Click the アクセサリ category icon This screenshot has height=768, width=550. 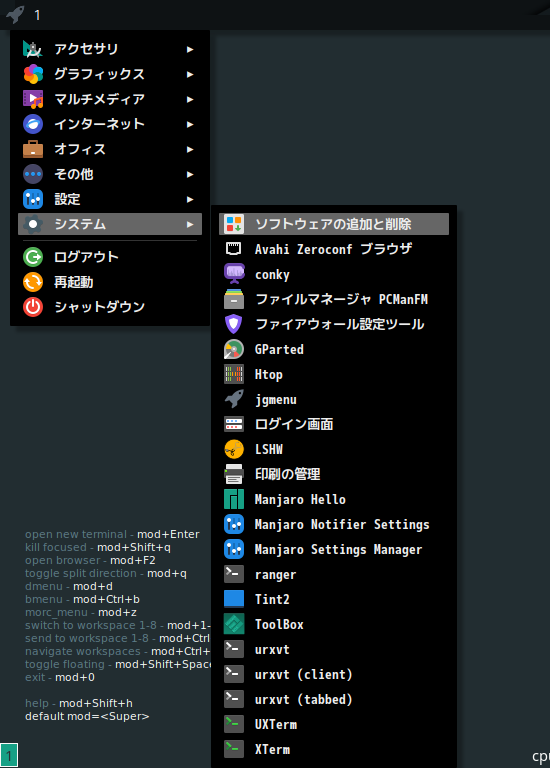[x=33, y=49]
